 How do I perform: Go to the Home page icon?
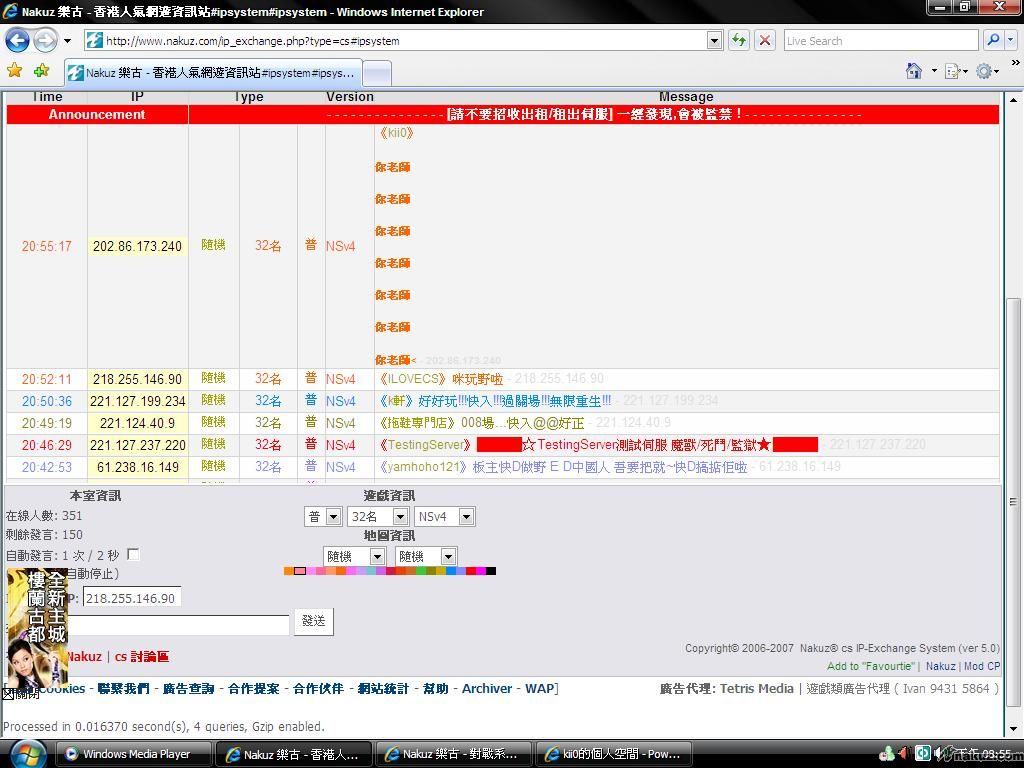(x=913, y=71)
